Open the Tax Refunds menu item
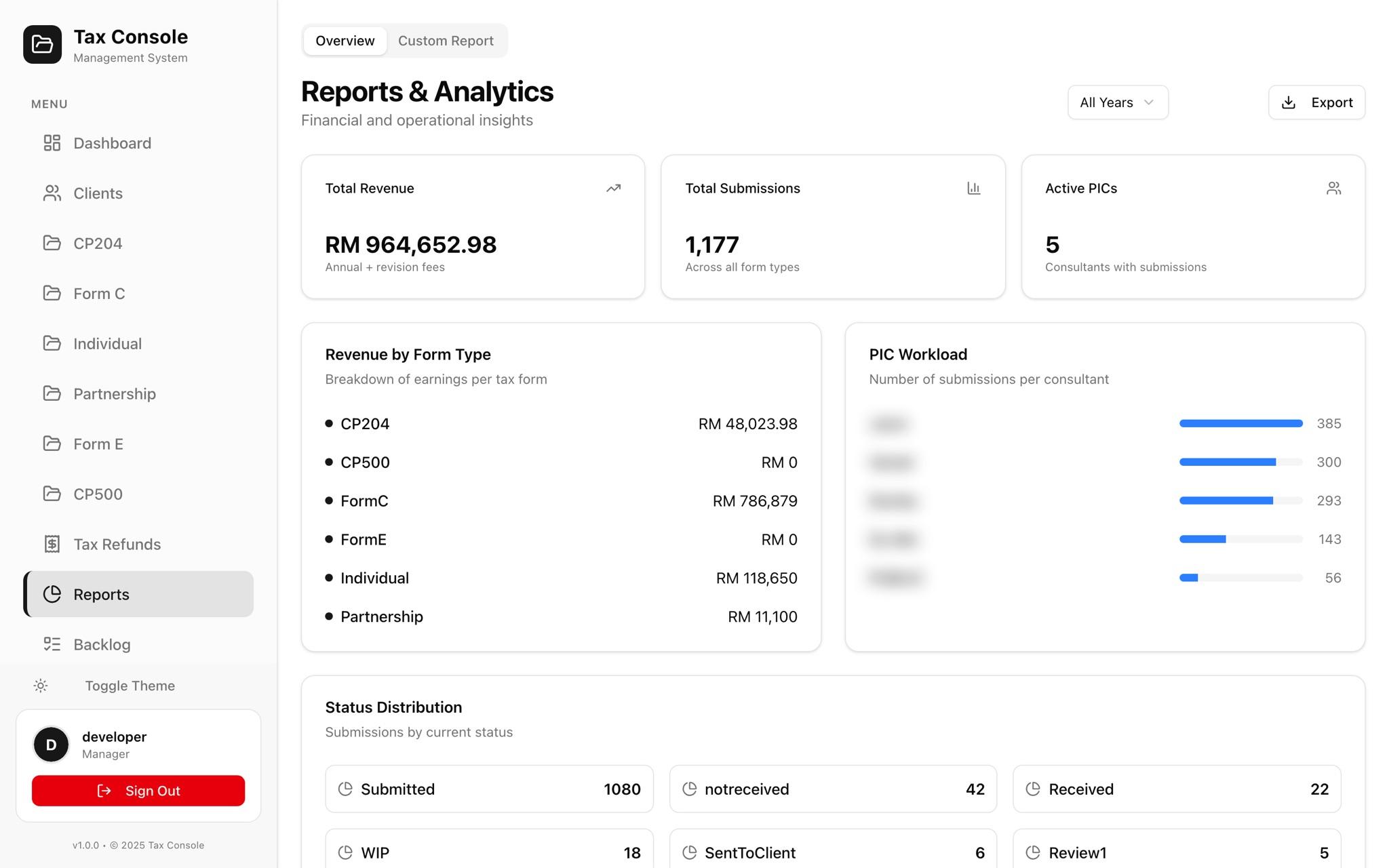This screenshot has width=1389, height=868. click(x=138, y=544)
